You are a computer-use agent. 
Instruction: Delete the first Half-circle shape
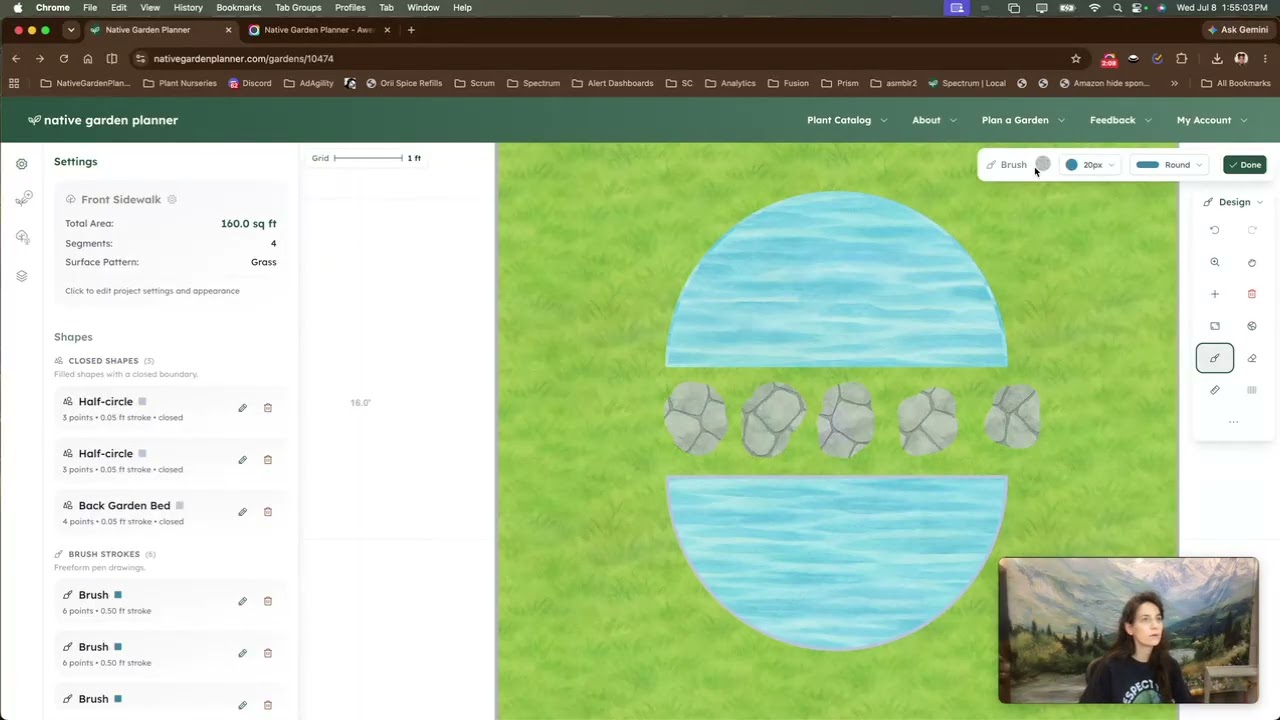(x=268, y=408)
